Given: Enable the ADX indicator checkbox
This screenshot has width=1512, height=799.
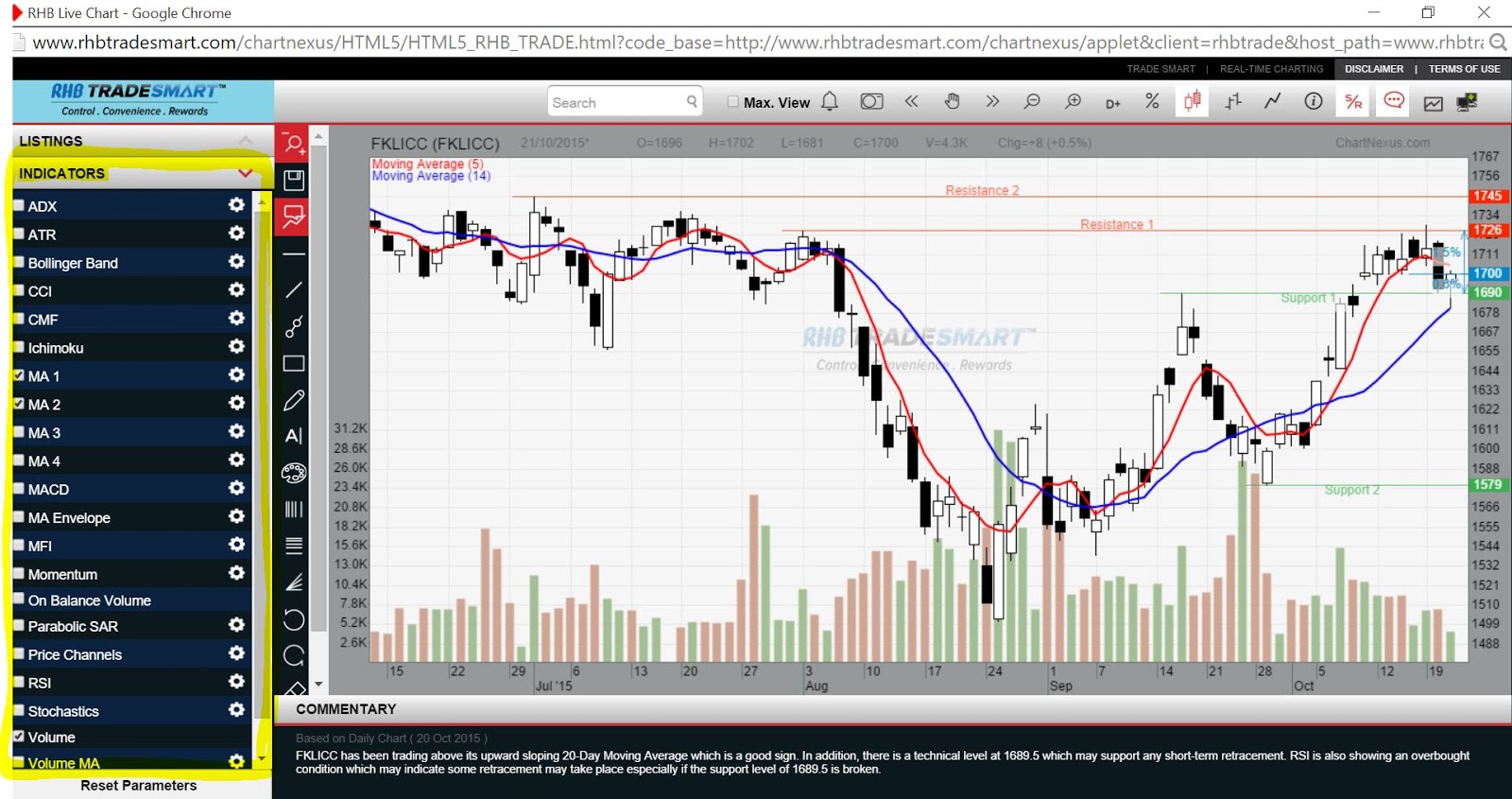Looking at the screenshot, I should (19, 205).
